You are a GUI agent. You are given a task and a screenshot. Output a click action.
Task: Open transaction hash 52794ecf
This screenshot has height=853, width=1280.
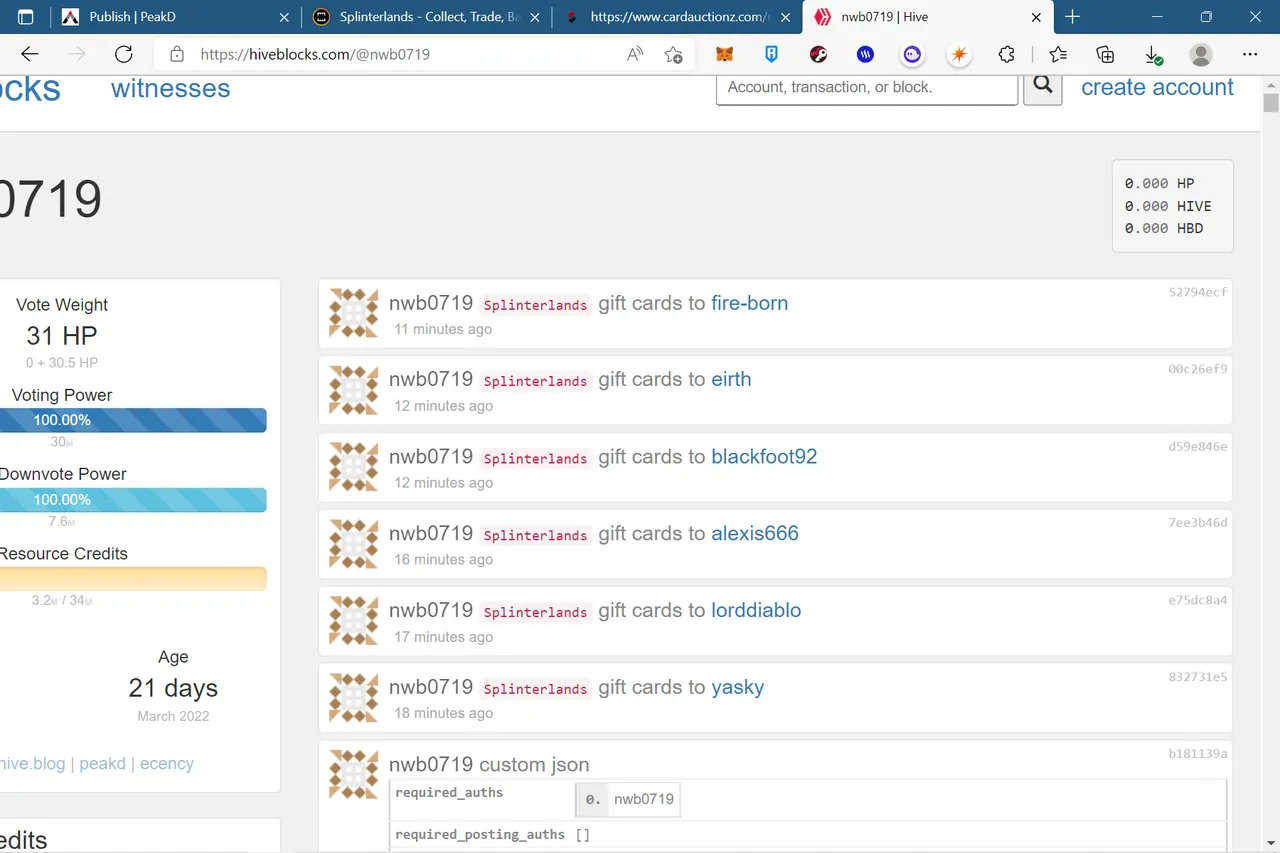1198,292
